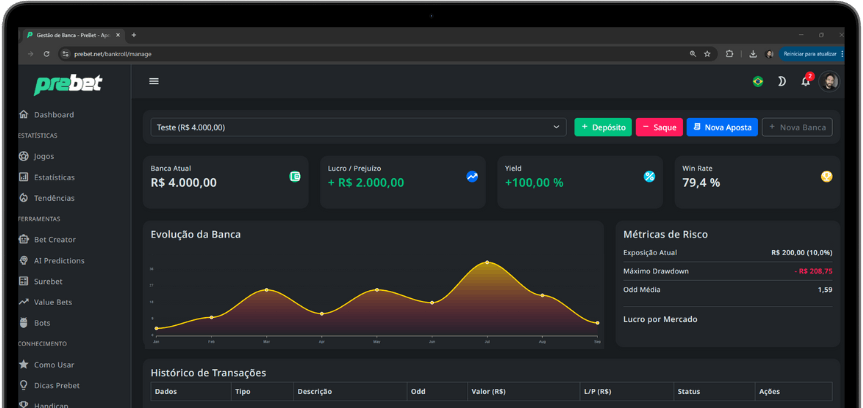Toggle the sidebar with the hamburger icon
Viewport: 863px width, 408px height.
154,81
